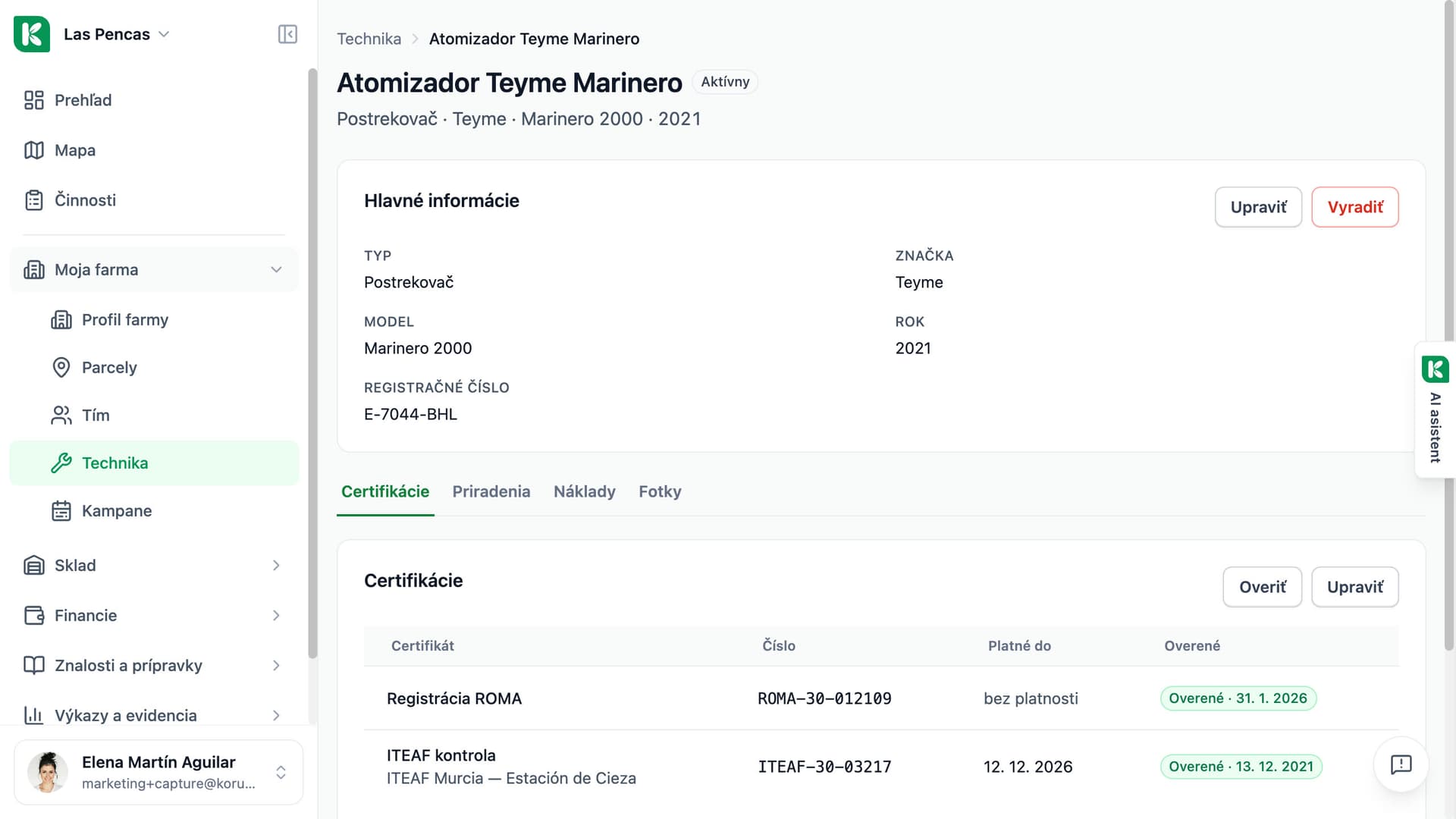This screenshot has height=819, width=1456.
Task: Click the Kampane calendar icon
Action: 61,511
